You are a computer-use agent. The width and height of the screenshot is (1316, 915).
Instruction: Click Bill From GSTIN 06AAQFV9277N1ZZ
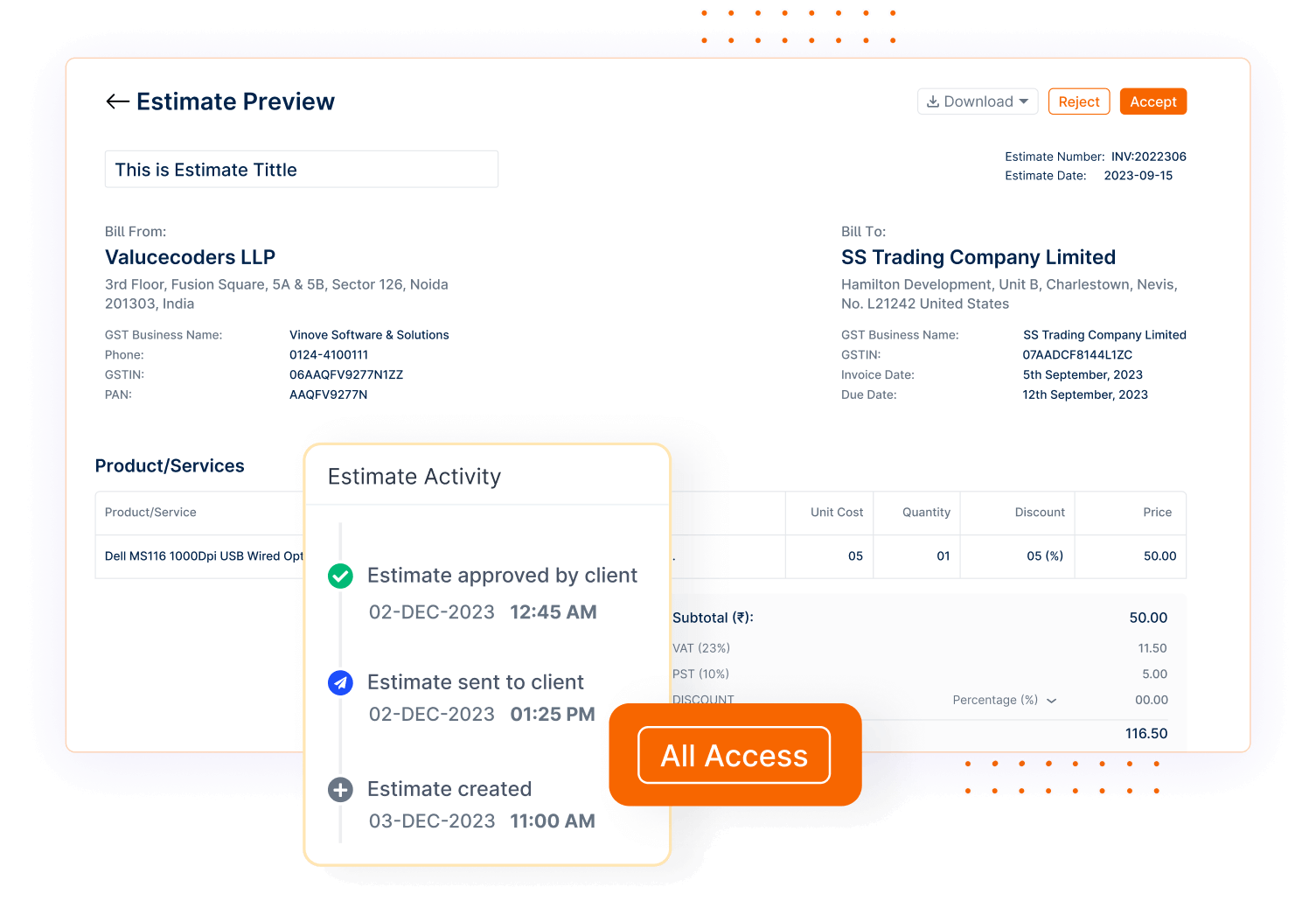(x=346, y=374)
